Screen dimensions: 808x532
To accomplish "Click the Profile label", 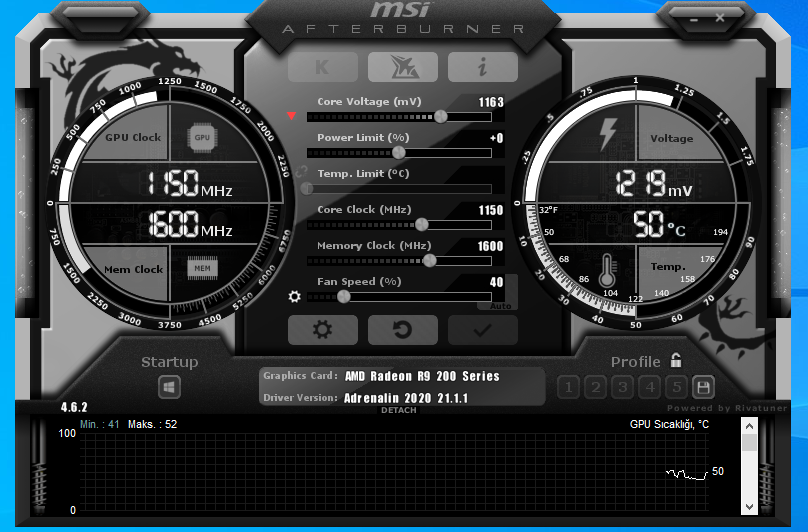I will pos(635,362).
